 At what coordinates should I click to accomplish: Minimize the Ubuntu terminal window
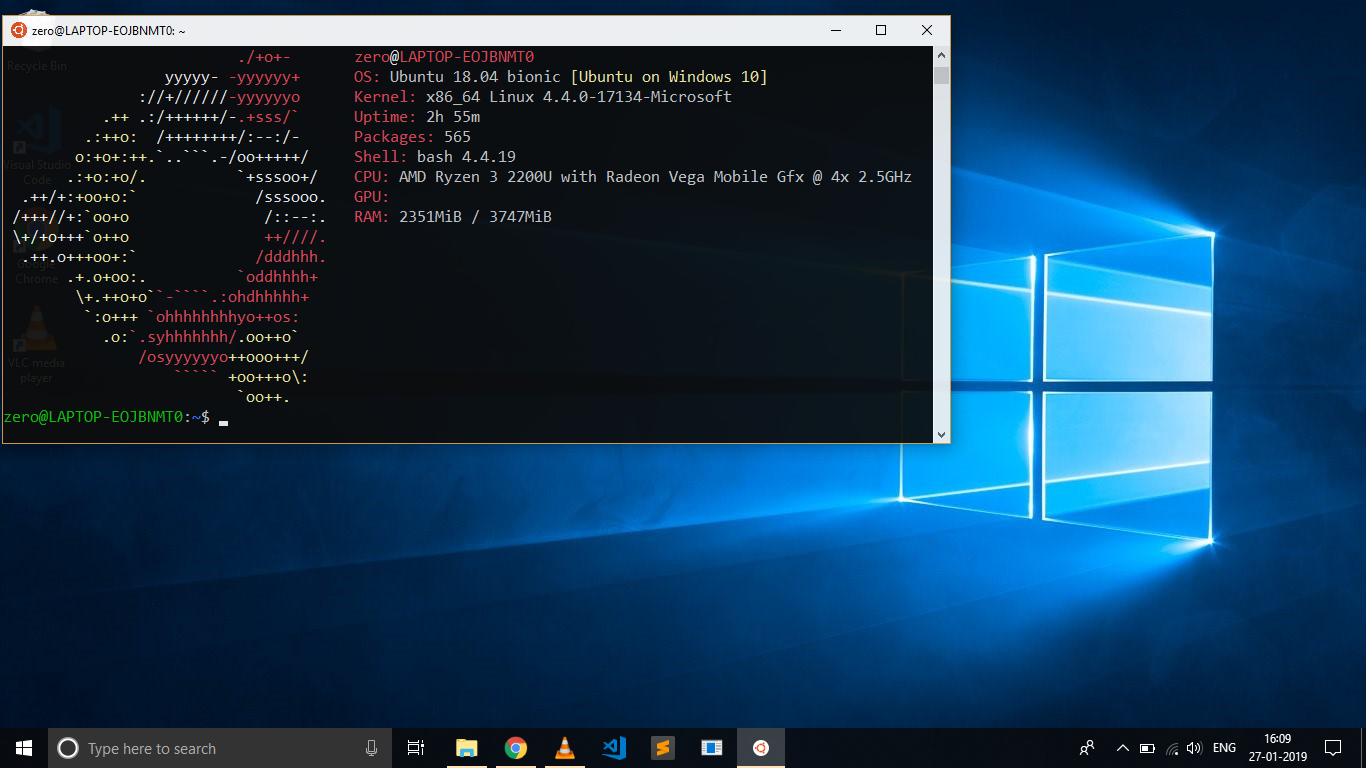pos(835,30)
